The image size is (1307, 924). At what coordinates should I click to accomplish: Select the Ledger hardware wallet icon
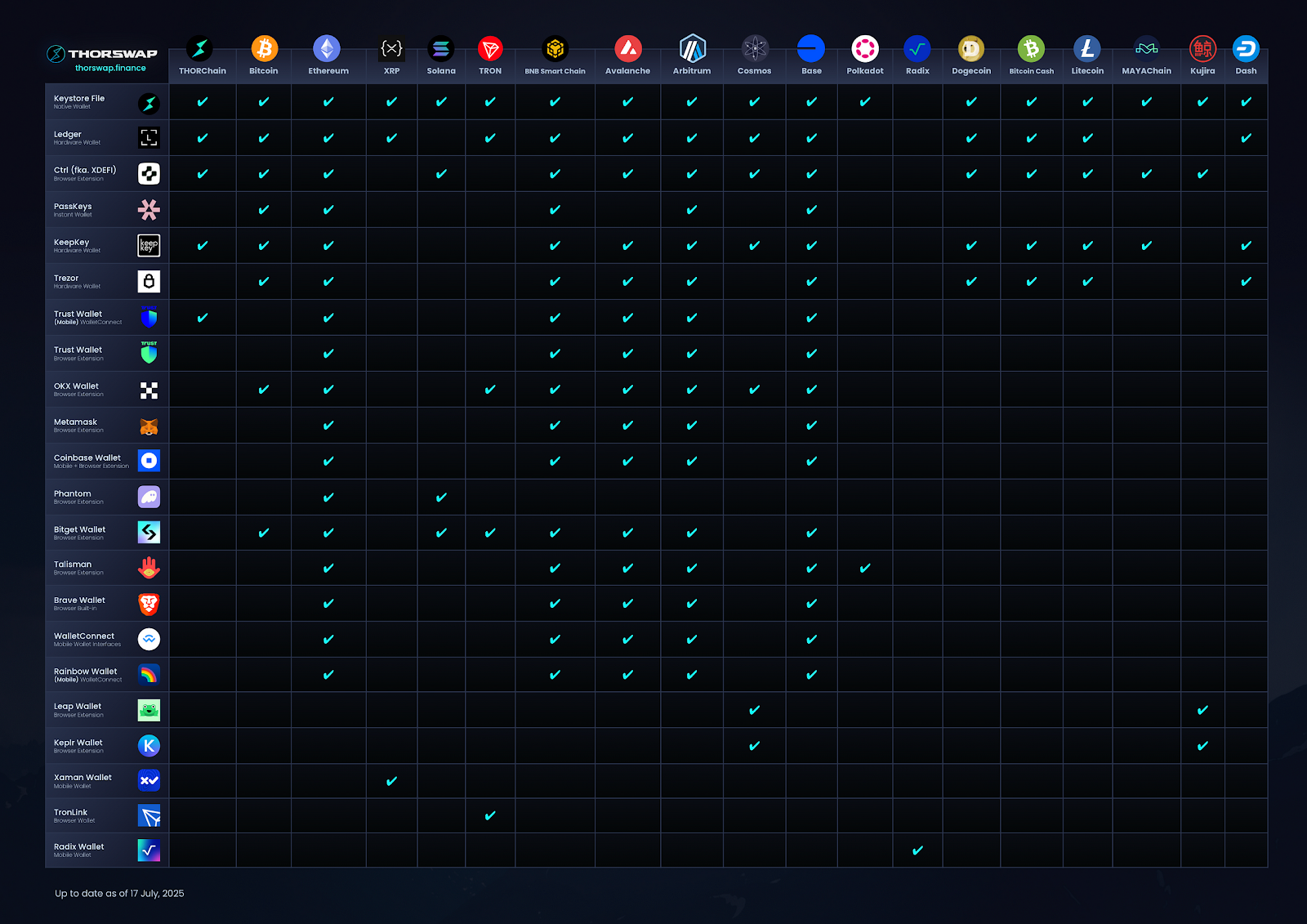point(149,138)
